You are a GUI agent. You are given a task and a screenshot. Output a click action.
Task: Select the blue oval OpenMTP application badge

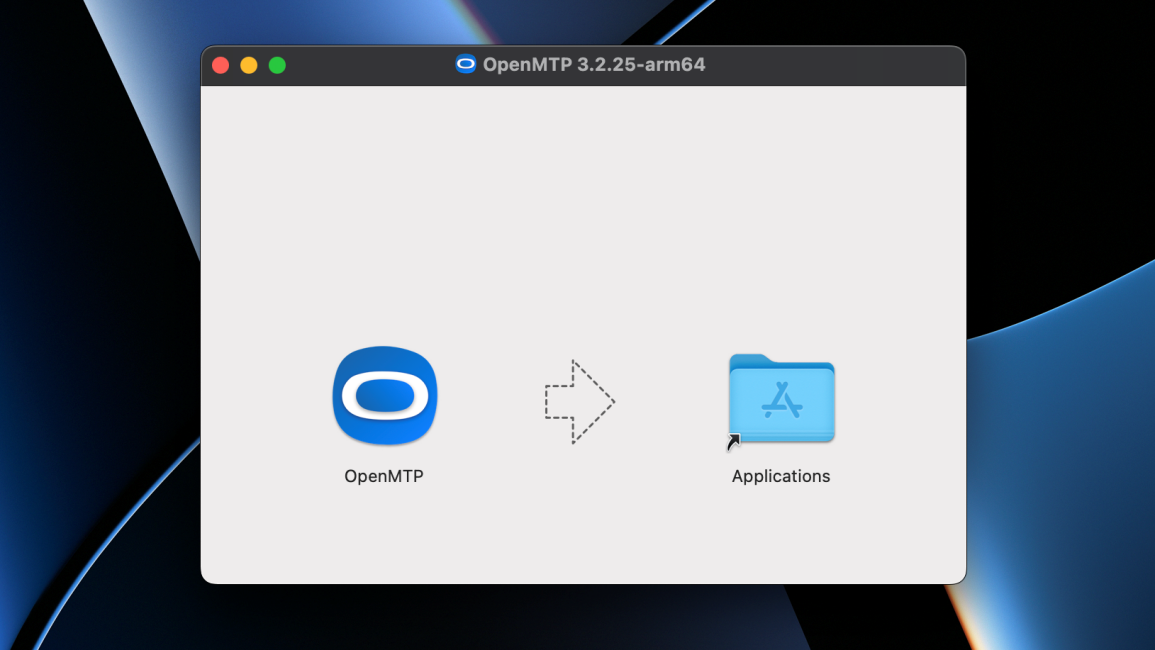click(384, 396)
